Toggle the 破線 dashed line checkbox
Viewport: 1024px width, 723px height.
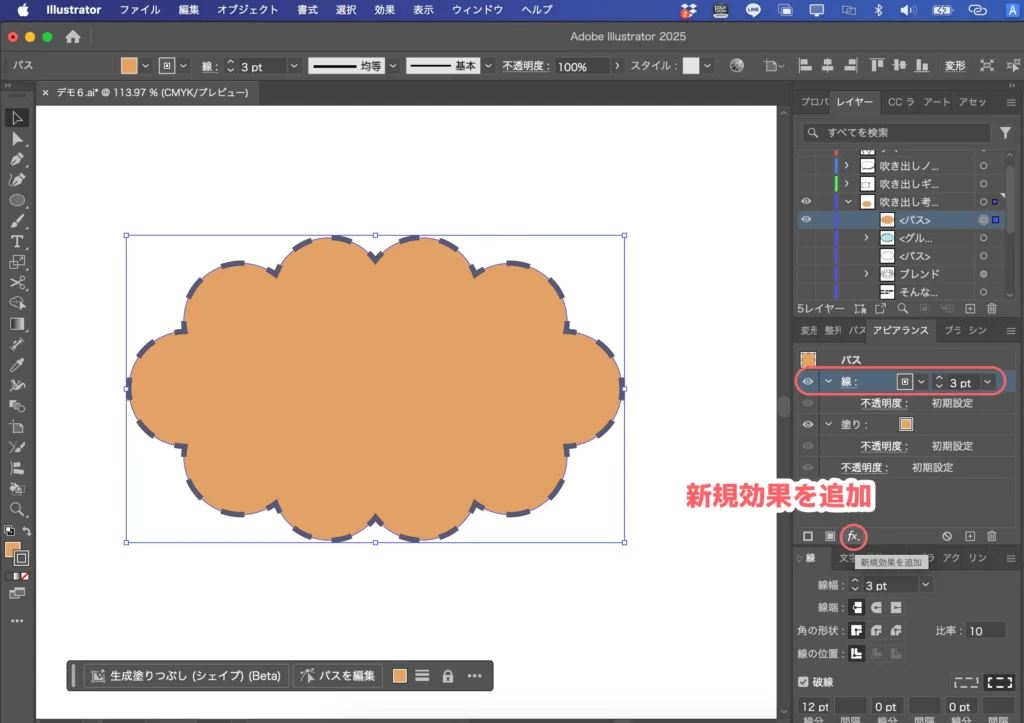(x=804, y=682)
